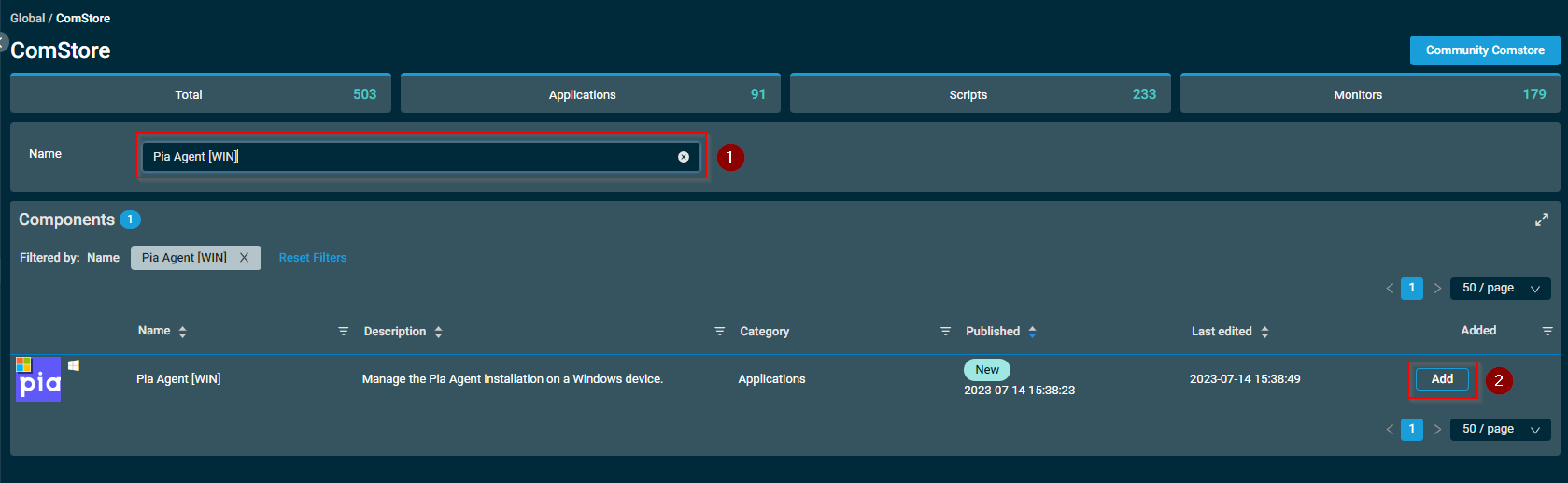Filter by the Applications tile
Screen dimensions: 1568x483
tap(590, 93)
